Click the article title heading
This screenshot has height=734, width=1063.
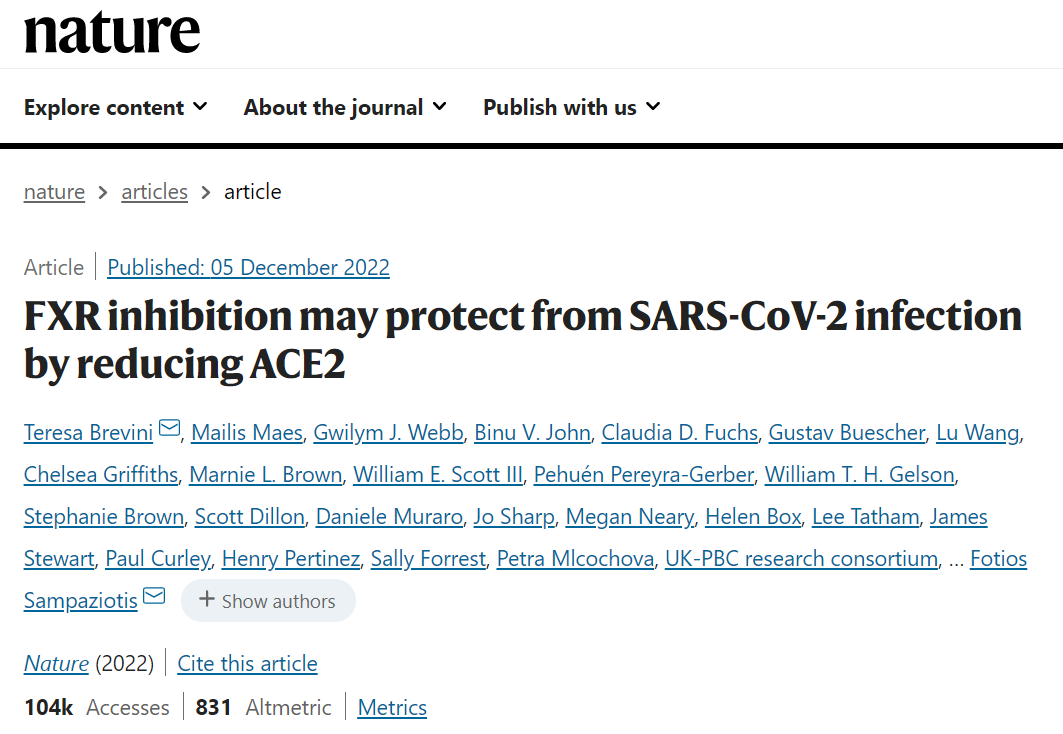(522, 339)
